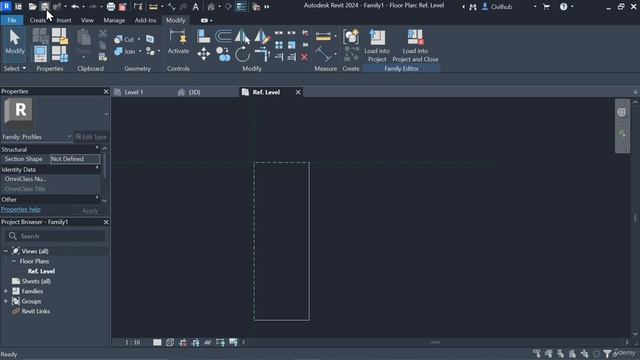Click the Cut geometry tool
This screenshot has height=360, width=640.
124,39
